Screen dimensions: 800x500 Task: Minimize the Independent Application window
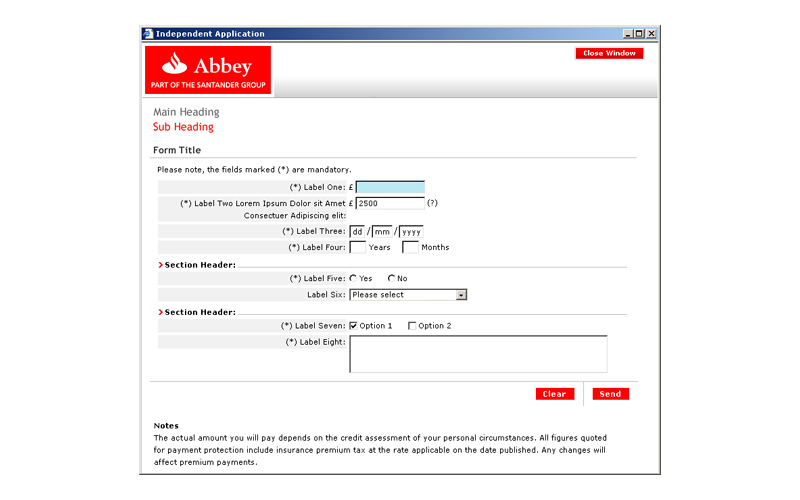(627, 34)
